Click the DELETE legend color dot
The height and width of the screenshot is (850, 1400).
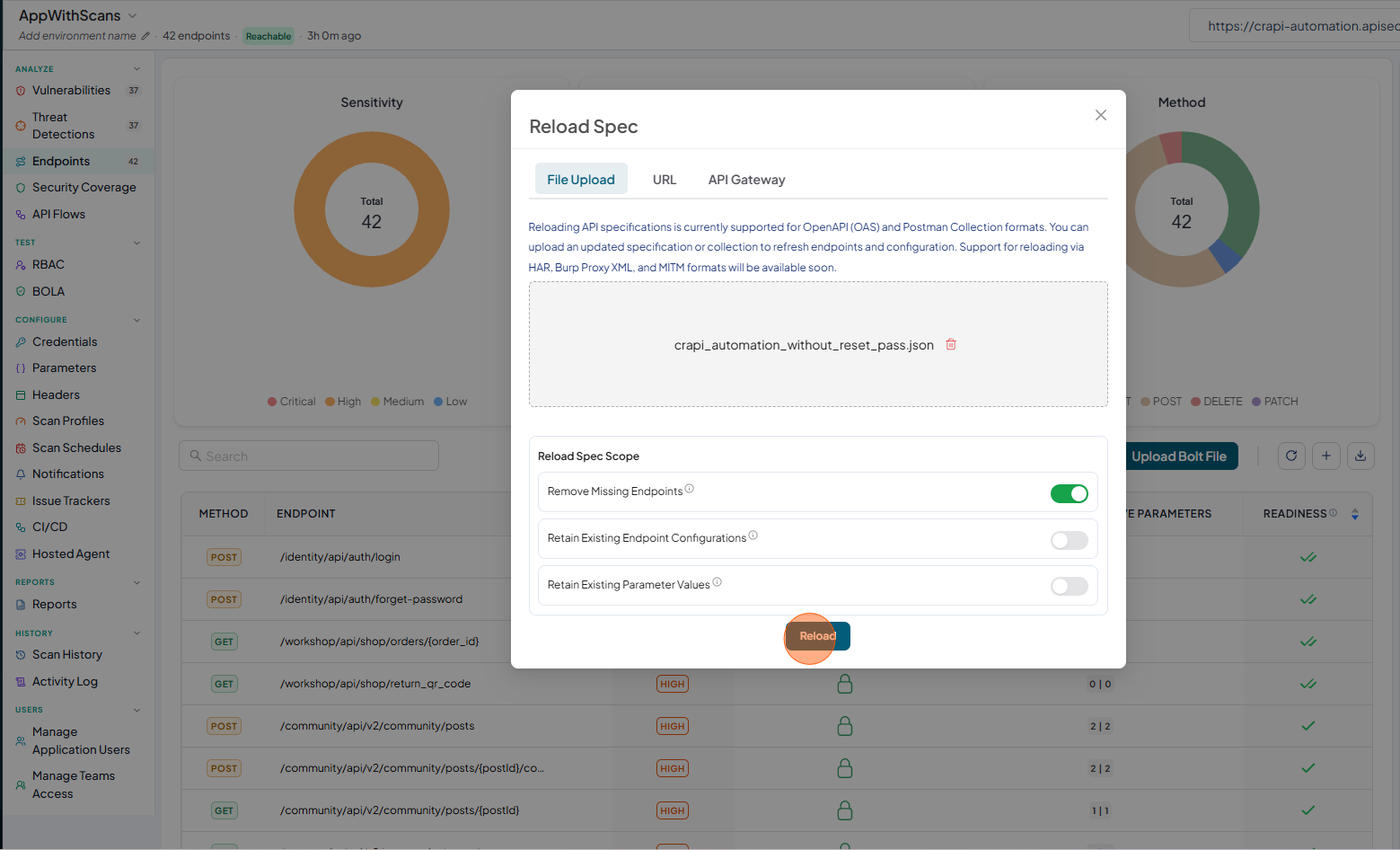[x=1195, y=402]
